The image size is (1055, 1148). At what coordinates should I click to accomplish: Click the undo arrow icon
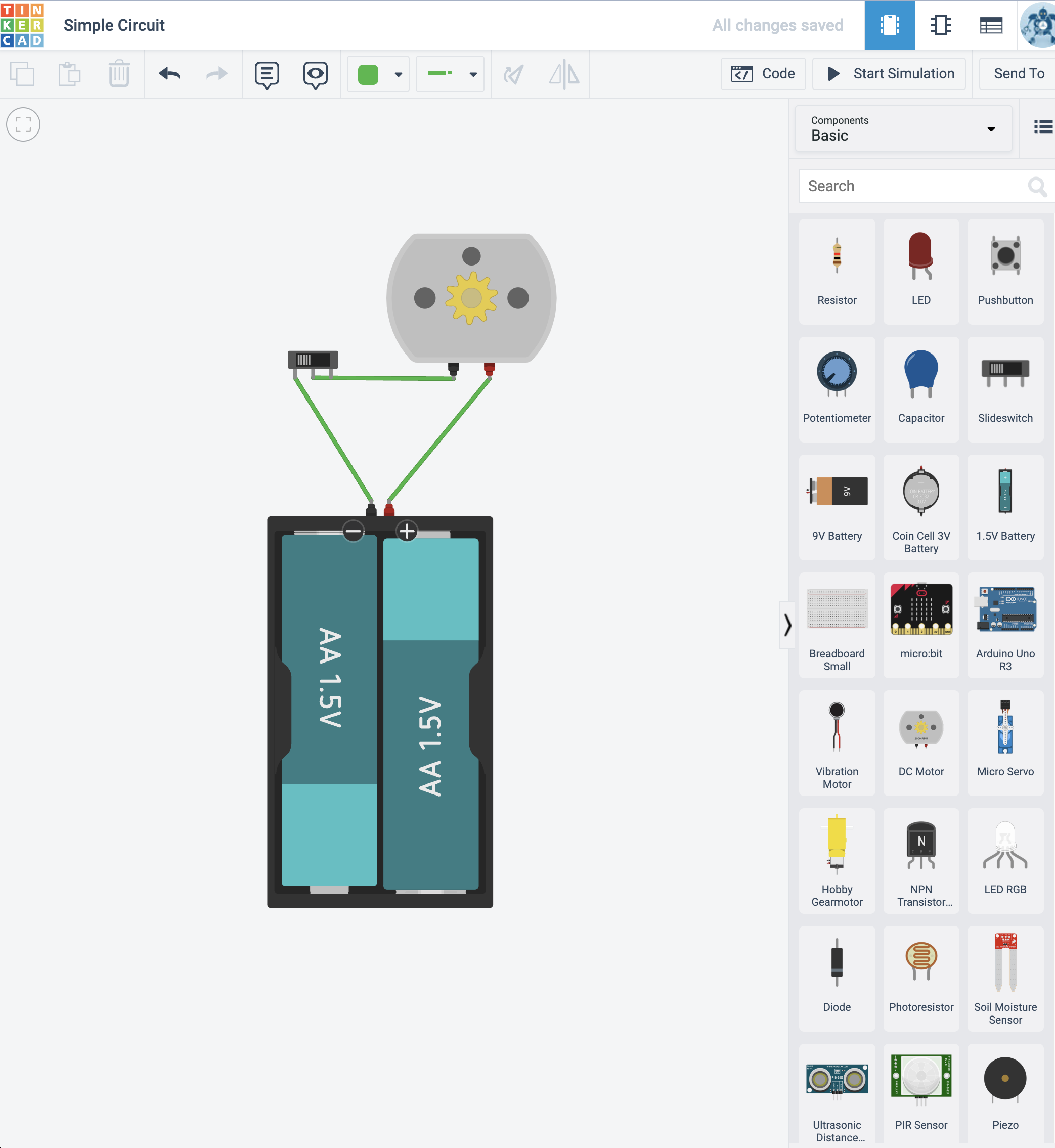[169, 74]
